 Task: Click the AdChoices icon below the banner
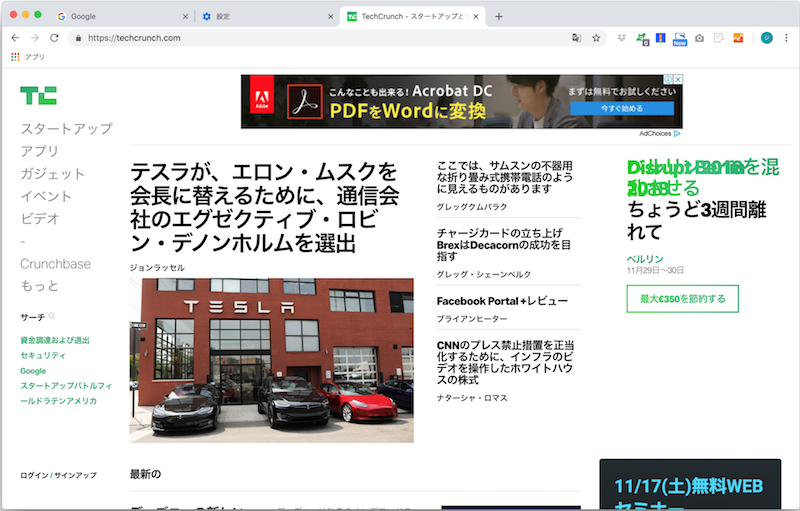677,134
